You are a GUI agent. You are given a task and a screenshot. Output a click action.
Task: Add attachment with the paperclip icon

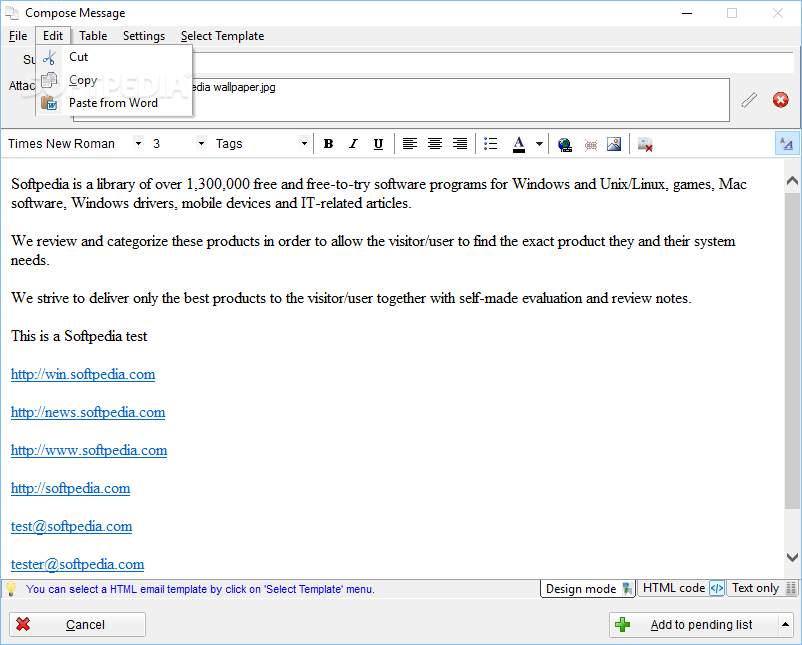pos(749,100)
